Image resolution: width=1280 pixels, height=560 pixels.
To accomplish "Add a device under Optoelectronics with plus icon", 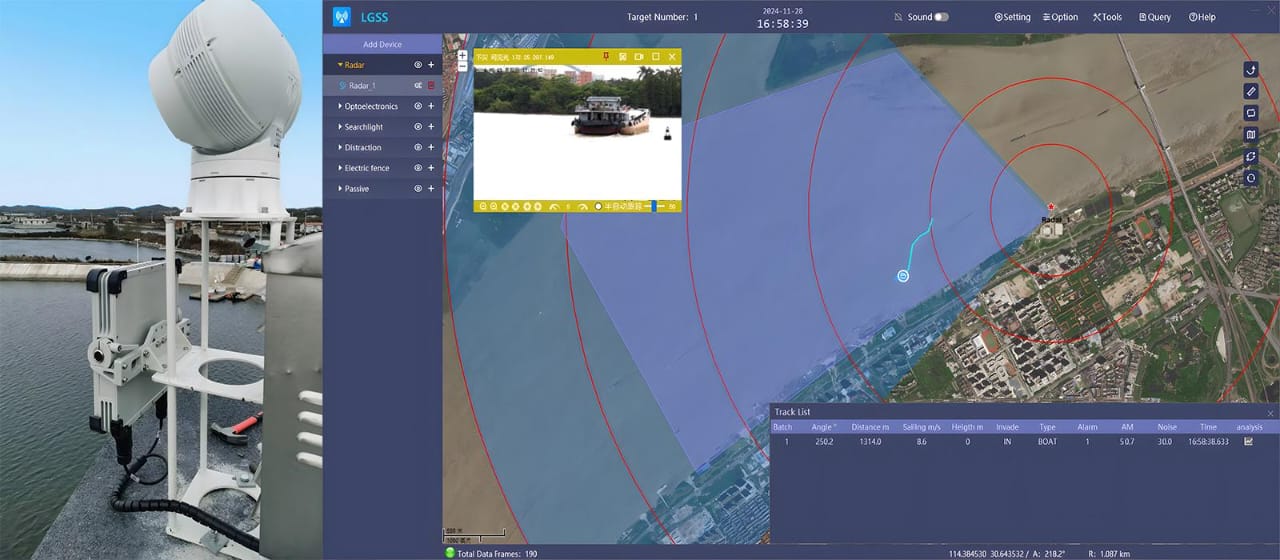I will [x=431, y=106].
